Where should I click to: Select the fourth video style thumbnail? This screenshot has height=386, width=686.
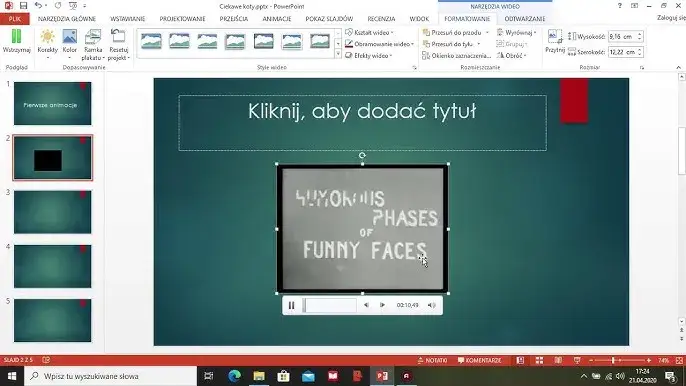point(235,41)
